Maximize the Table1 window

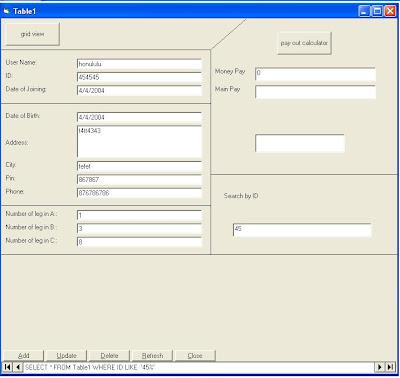377,11
